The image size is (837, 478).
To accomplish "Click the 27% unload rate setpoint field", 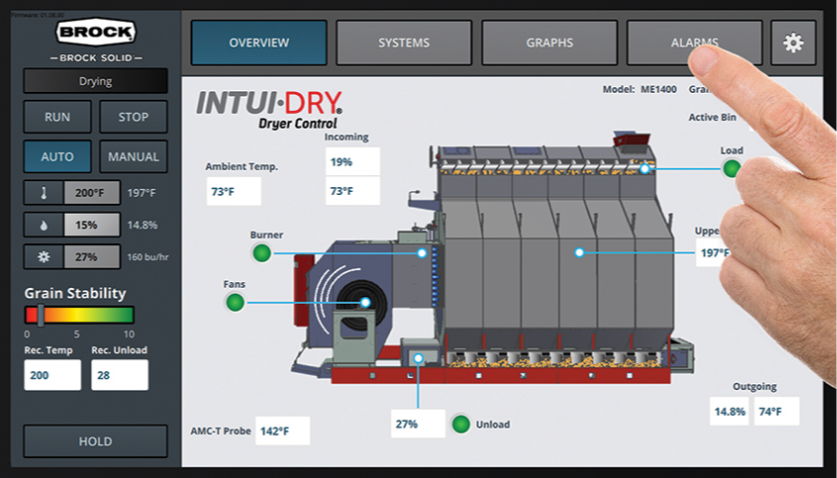I will (92, 257).
